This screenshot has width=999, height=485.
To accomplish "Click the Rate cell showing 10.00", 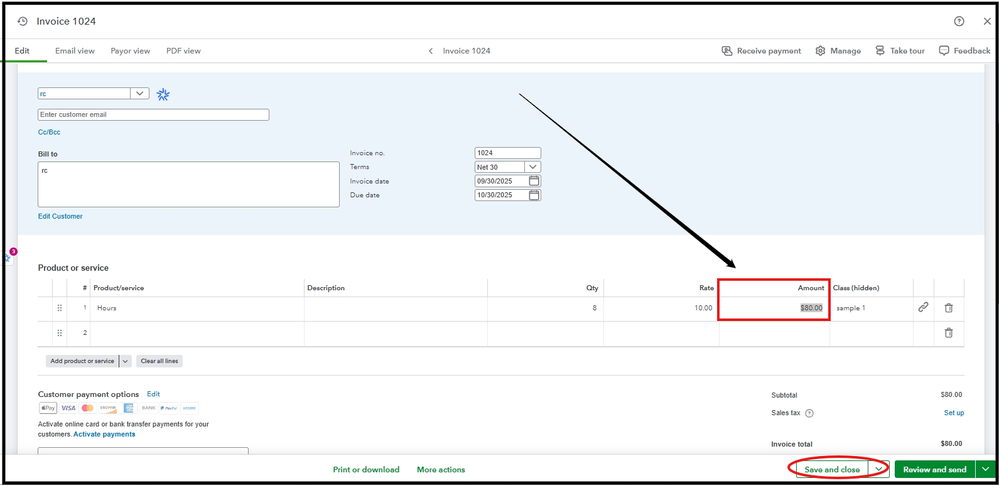I will coord(661,308).
